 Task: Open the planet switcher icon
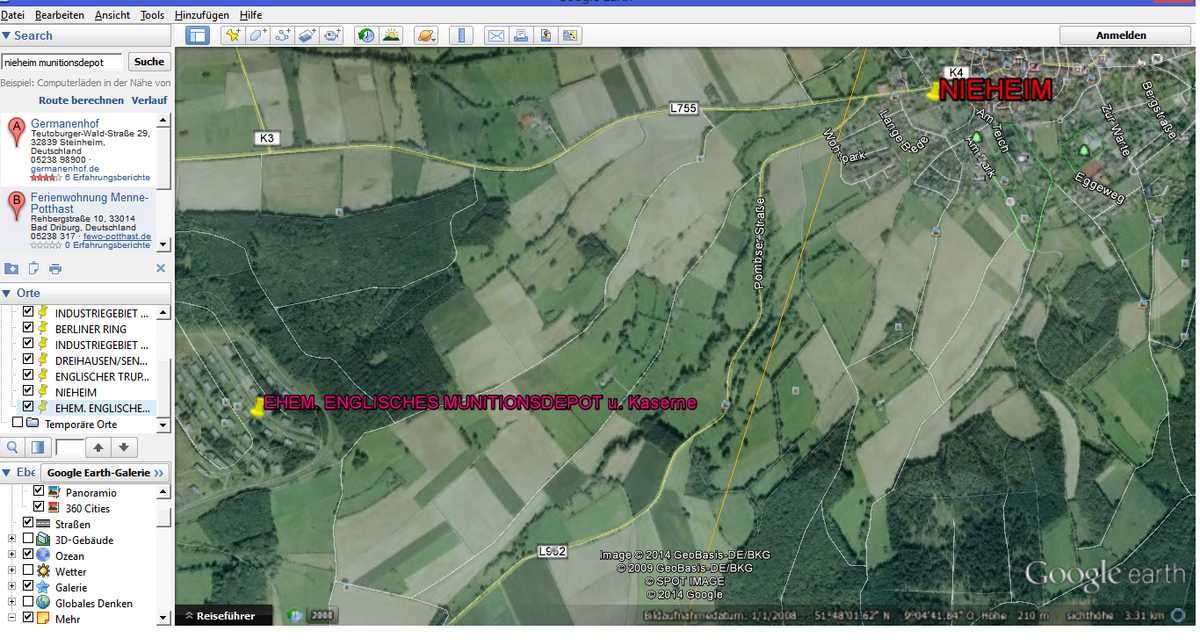click(x=426, y=36)
